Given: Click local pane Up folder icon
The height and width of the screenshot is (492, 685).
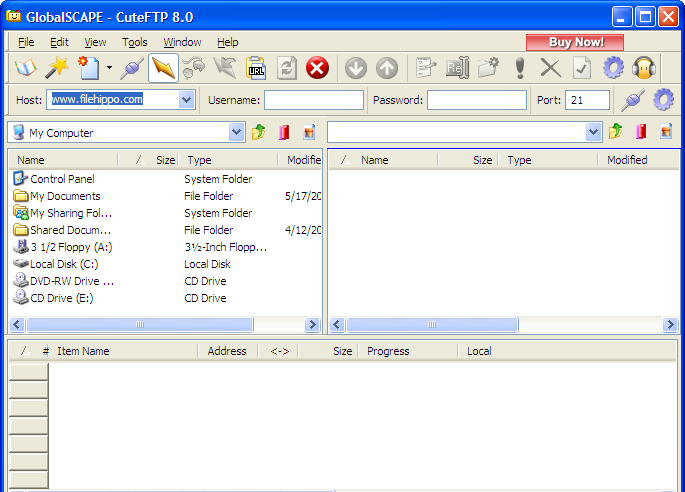Looking at the screenshot, I should (259, 132).
